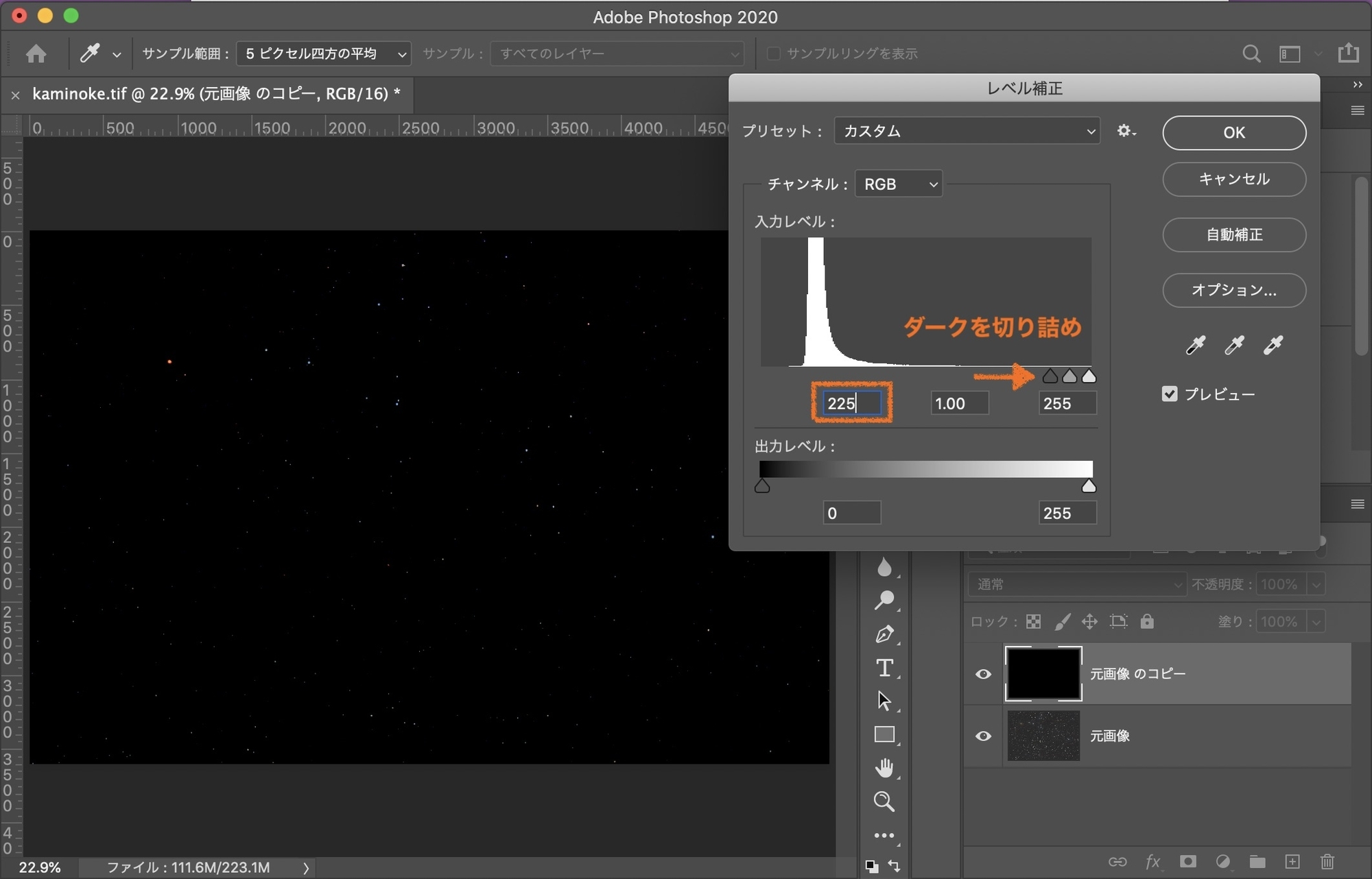Open the Edit Toolbar three-dots icon
The height and width of the screenshot is (879, 1372).
point(884,835)
